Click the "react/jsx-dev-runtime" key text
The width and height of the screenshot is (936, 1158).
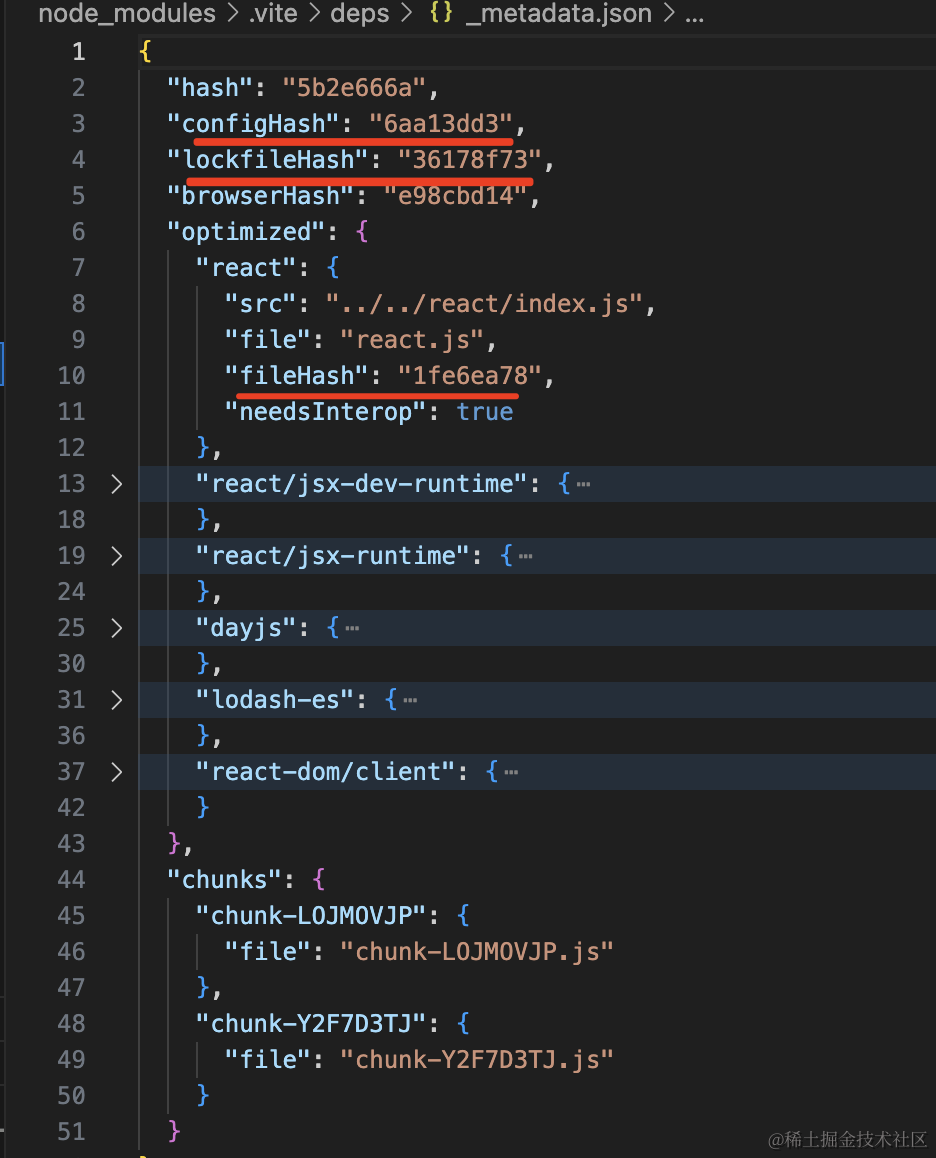tap(362, 484)
